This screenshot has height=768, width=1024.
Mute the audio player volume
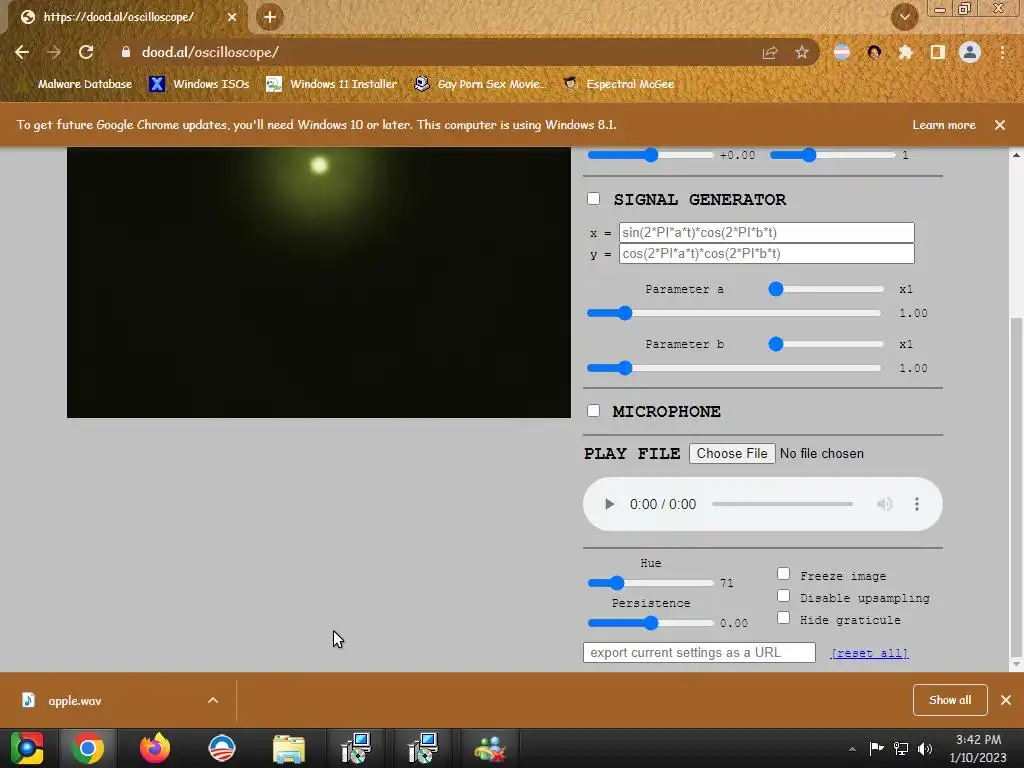884,504
